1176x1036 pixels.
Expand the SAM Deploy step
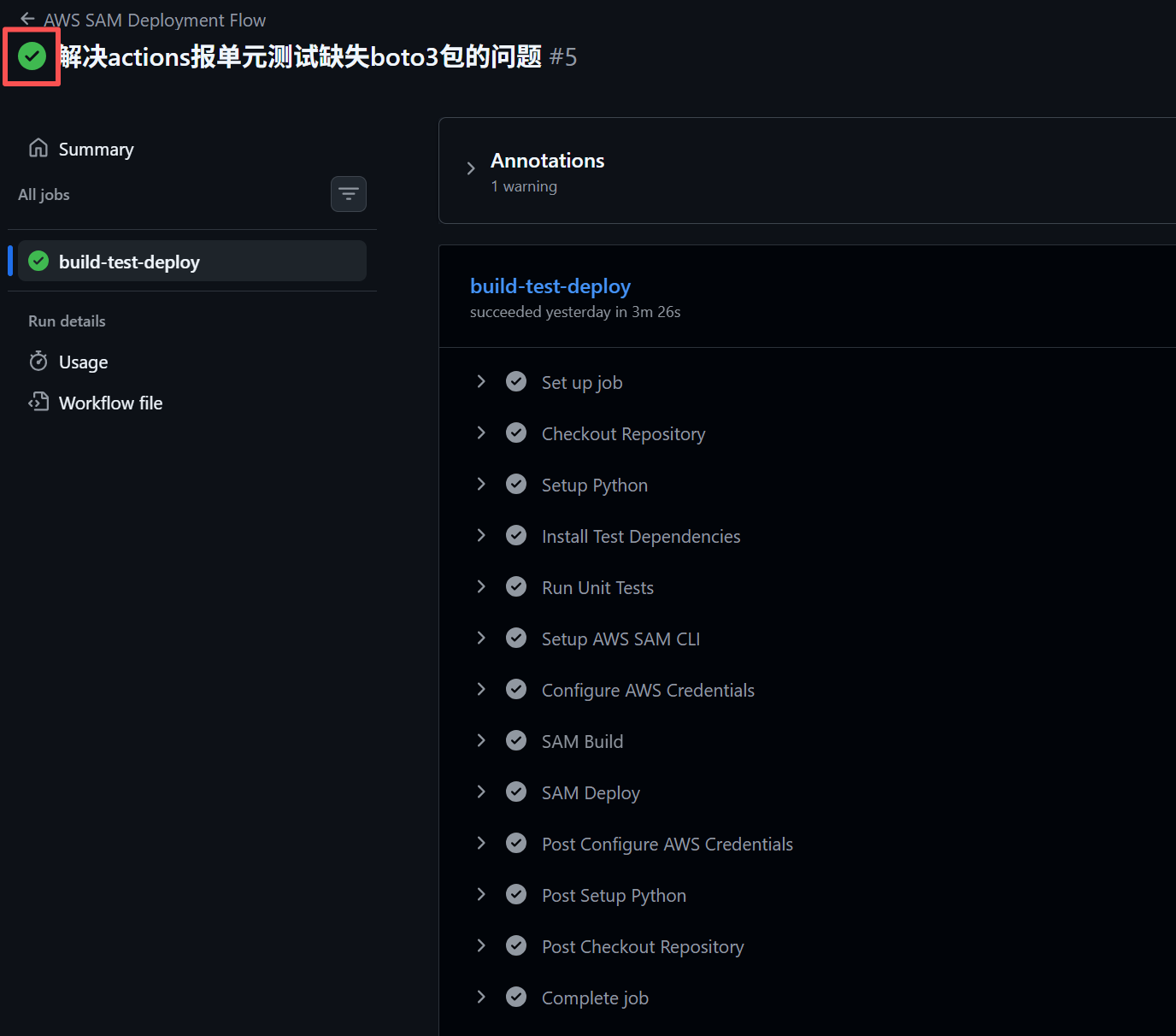(x=481, y=792)
